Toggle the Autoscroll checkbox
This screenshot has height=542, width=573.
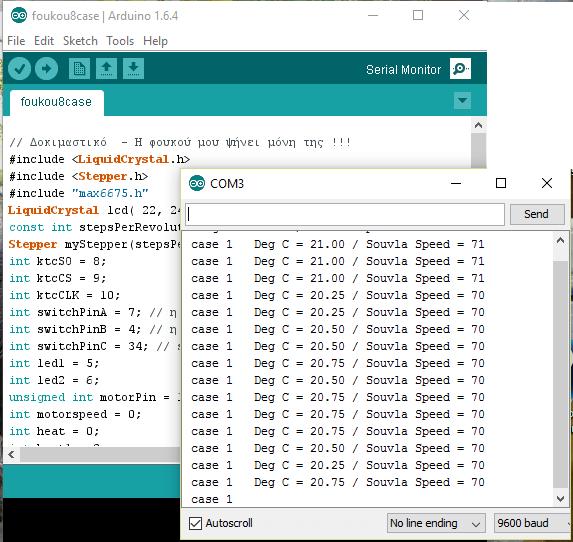tap(195, 523)
